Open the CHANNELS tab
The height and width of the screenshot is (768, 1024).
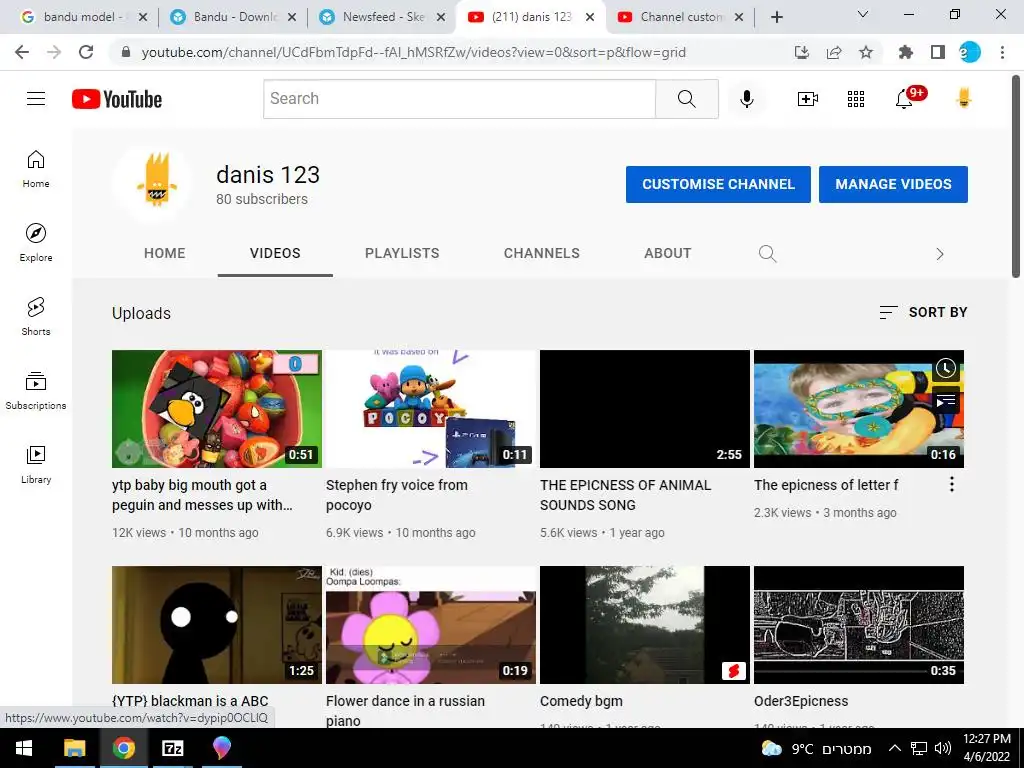click(541, 253)
